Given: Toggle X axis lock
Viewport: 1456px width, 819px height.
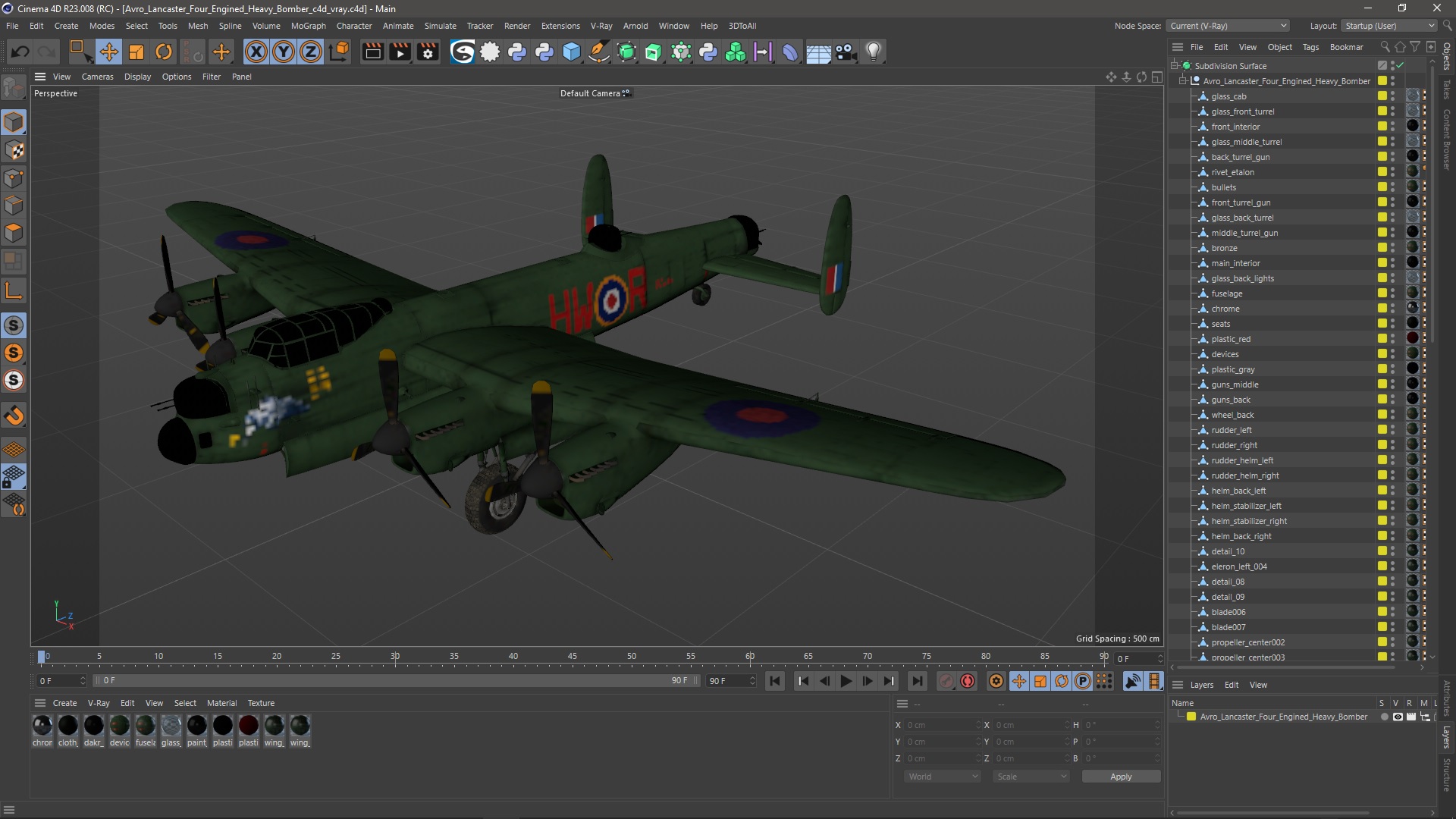Looking at the screenshot, I should 256,52.
